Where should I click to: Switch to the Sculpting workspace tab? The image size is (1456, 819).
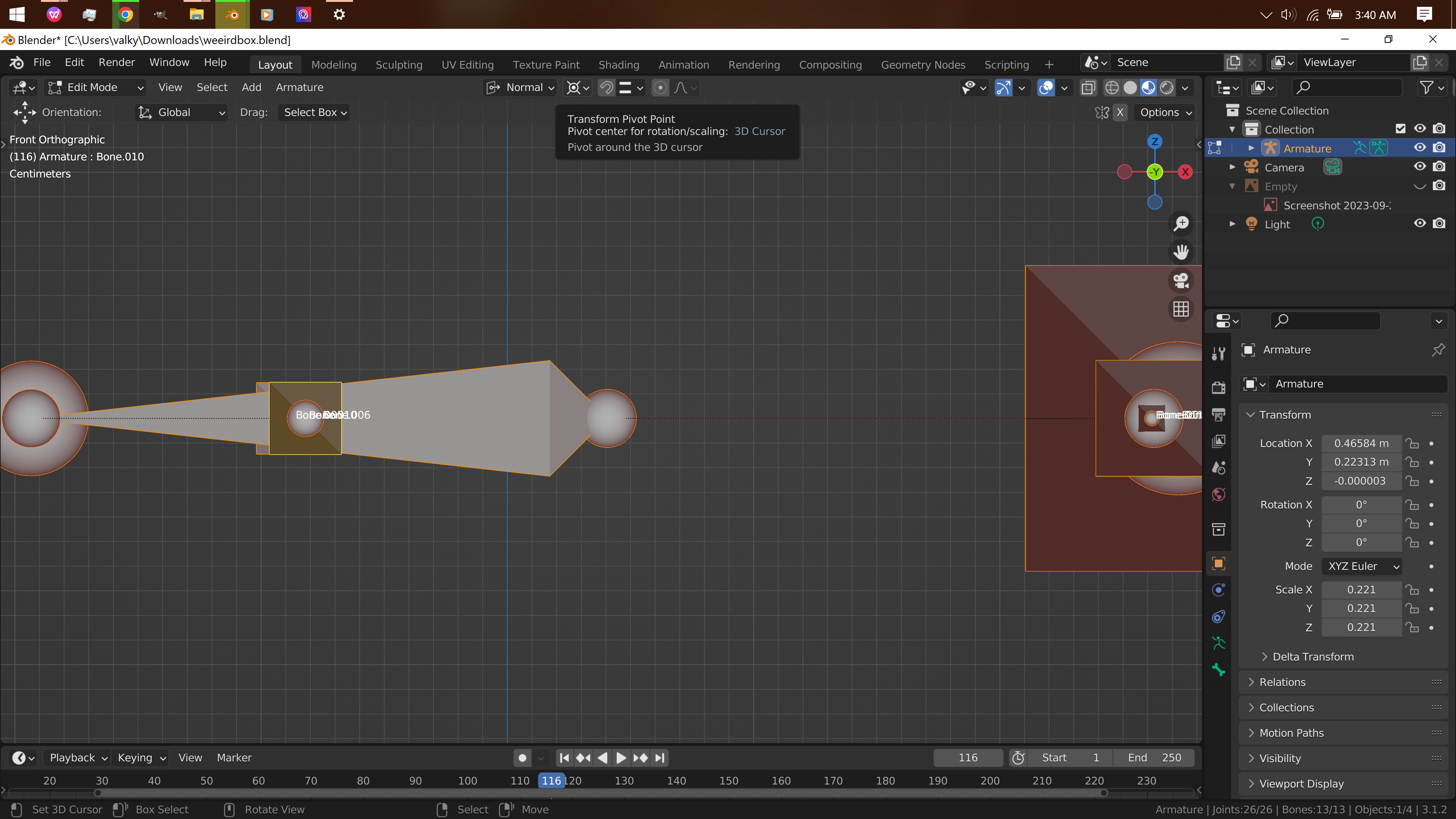click(399, 65)
